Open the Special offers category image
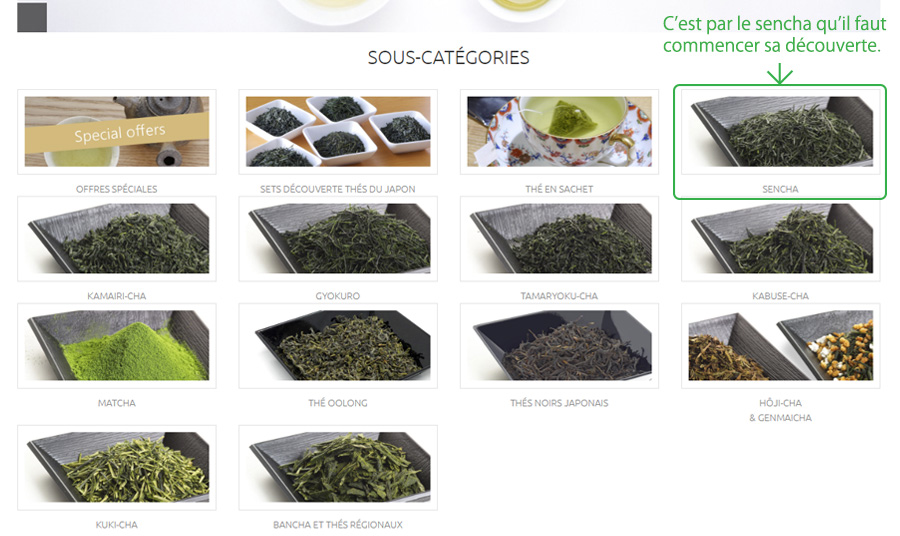 click(x=117, y=131)
